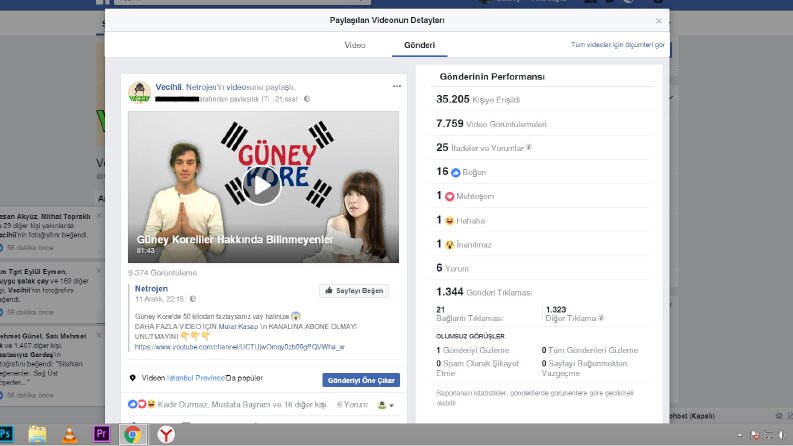The image size is (793, 446).
Task: Open the file explorer folder icon
Action: [x=37, y=434]
